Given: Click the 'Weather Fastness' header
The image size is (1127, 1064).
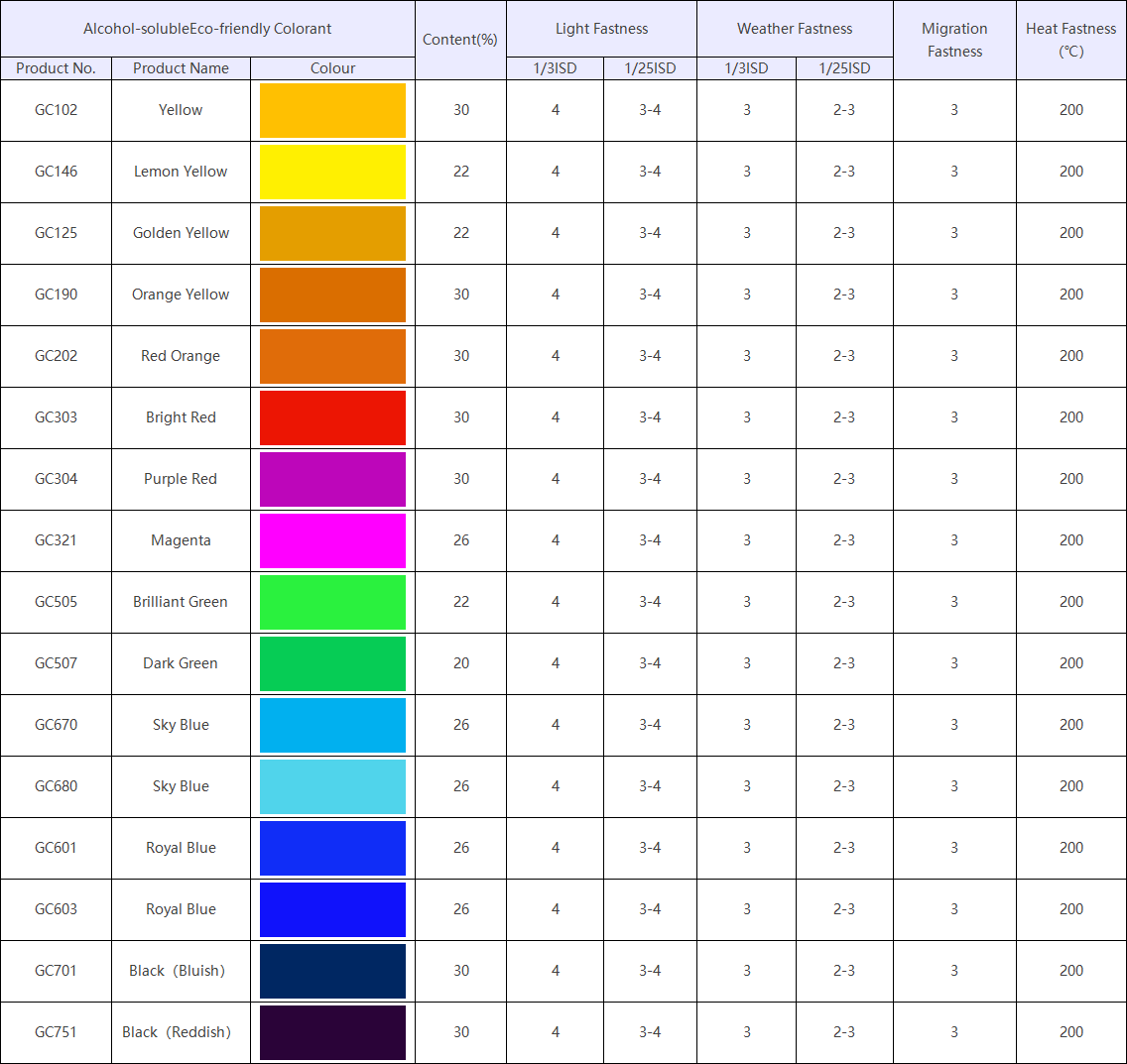Looking at the screenshot, I should [795, 29].
